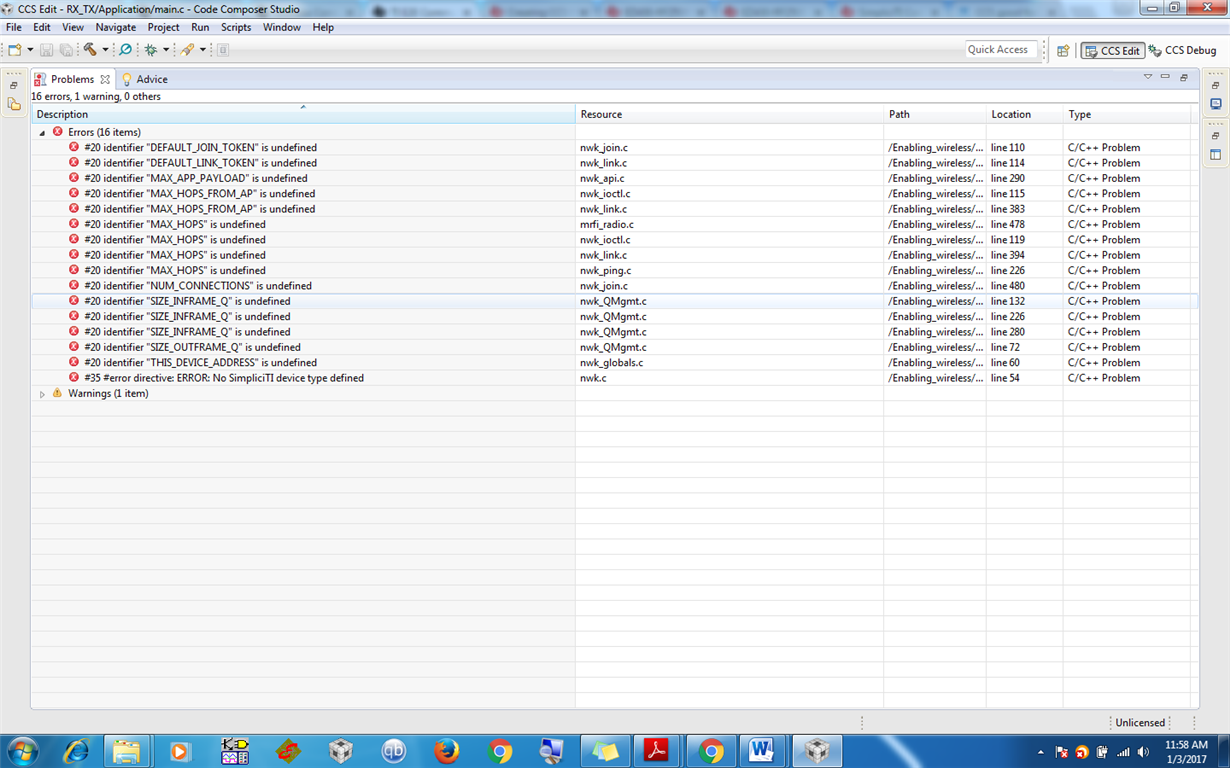Open the Run menu
Screen dimensions: 1230x768
click(200, 27)
